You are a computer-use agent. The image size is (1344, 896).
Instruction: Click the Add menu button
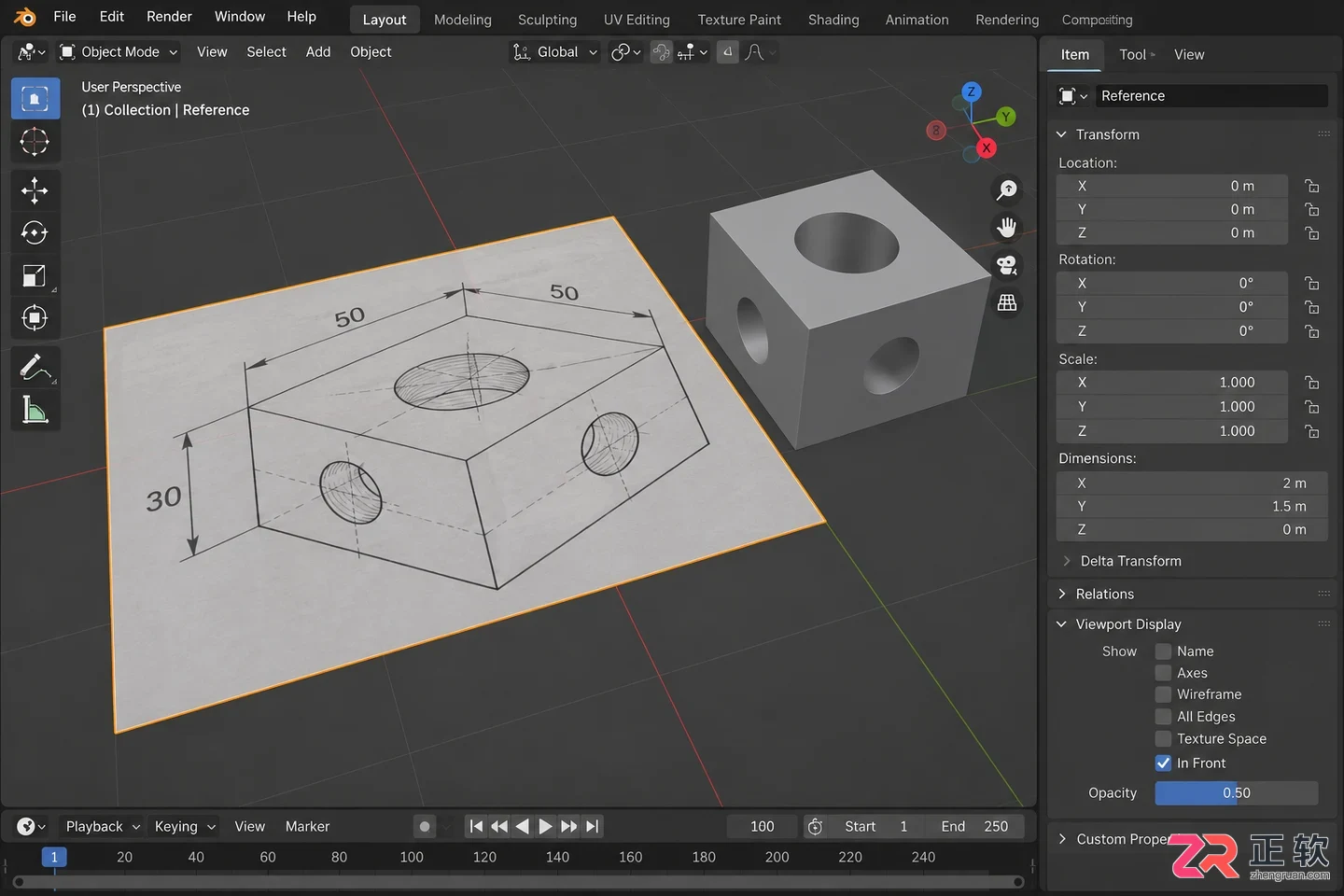pos(318,52)
